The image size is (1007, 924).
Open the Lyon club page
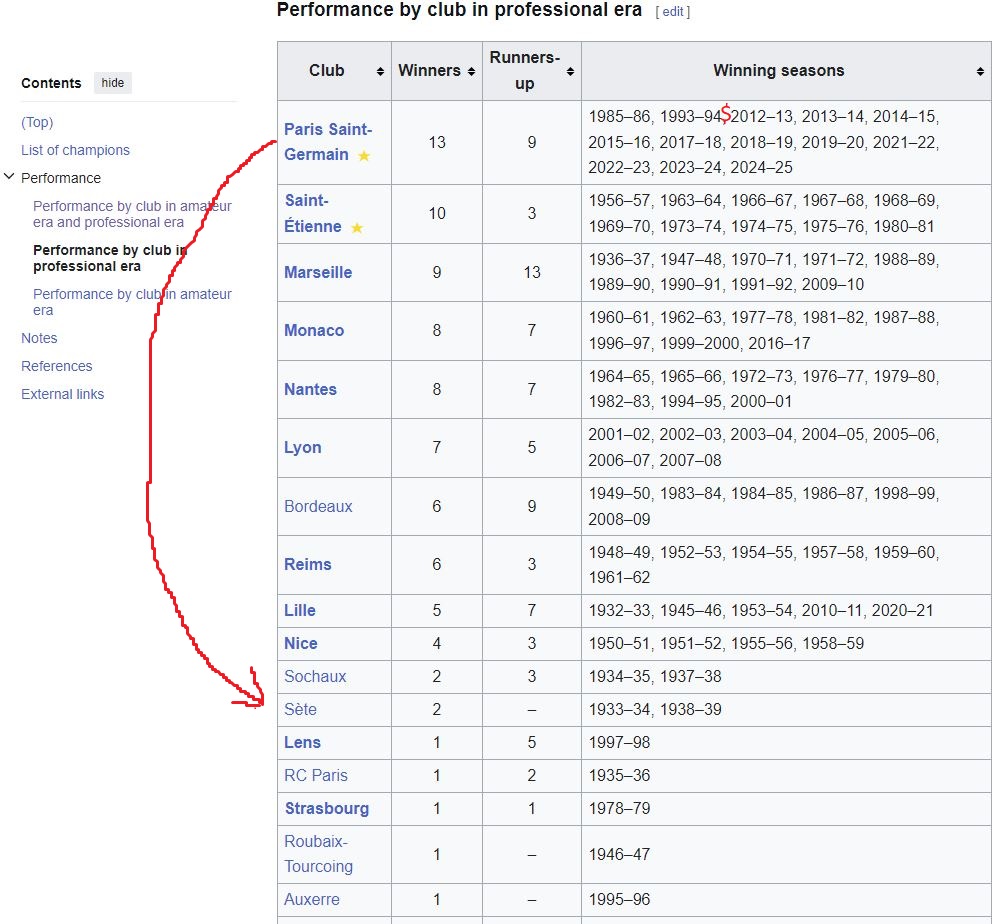tap(302, 448)
